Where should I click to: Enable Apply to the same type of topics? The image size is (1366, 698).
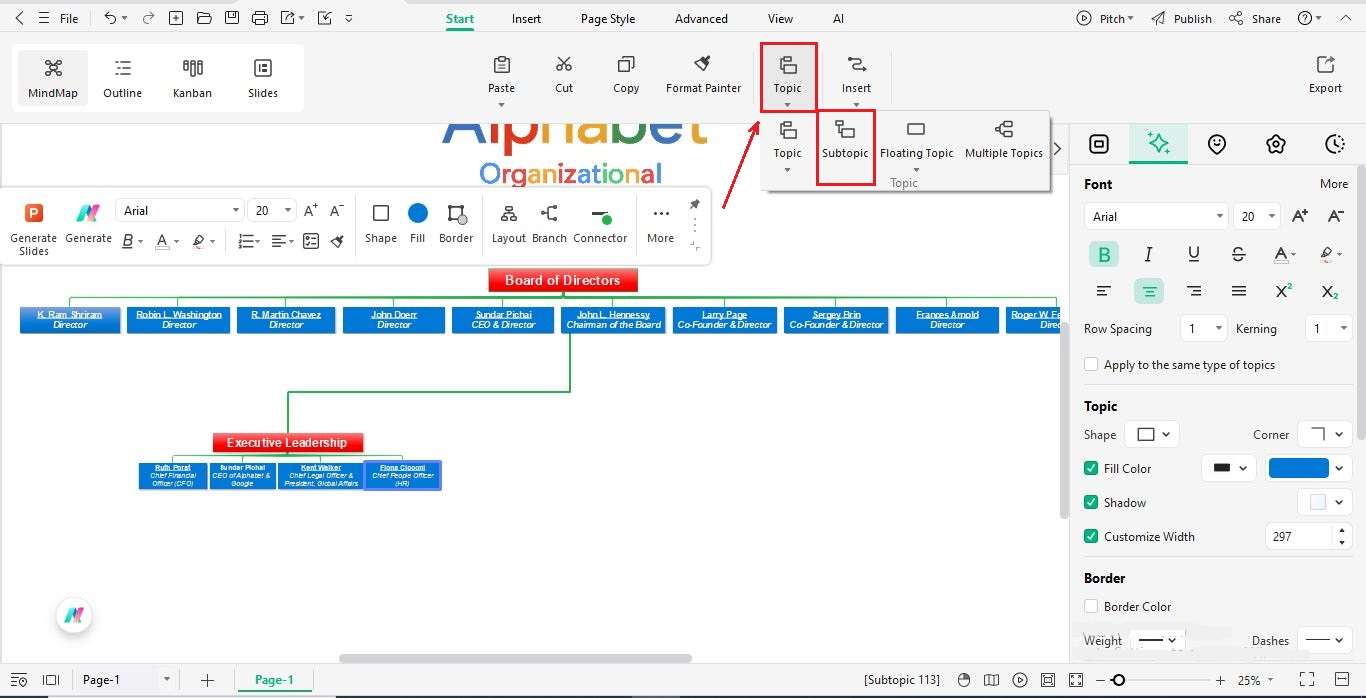[x=1091, y=365]
